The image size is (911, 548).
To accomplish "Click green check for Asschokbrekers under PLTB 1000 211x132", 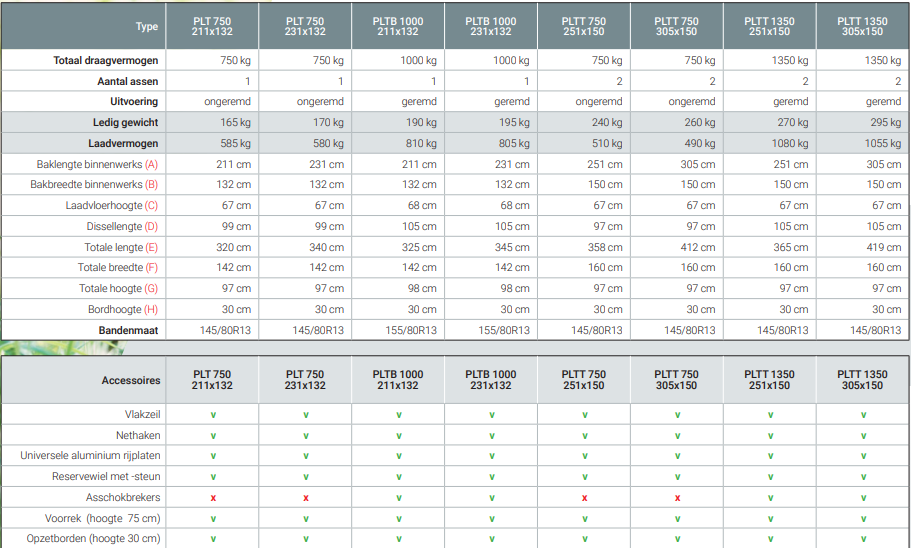I will point(399,498).
